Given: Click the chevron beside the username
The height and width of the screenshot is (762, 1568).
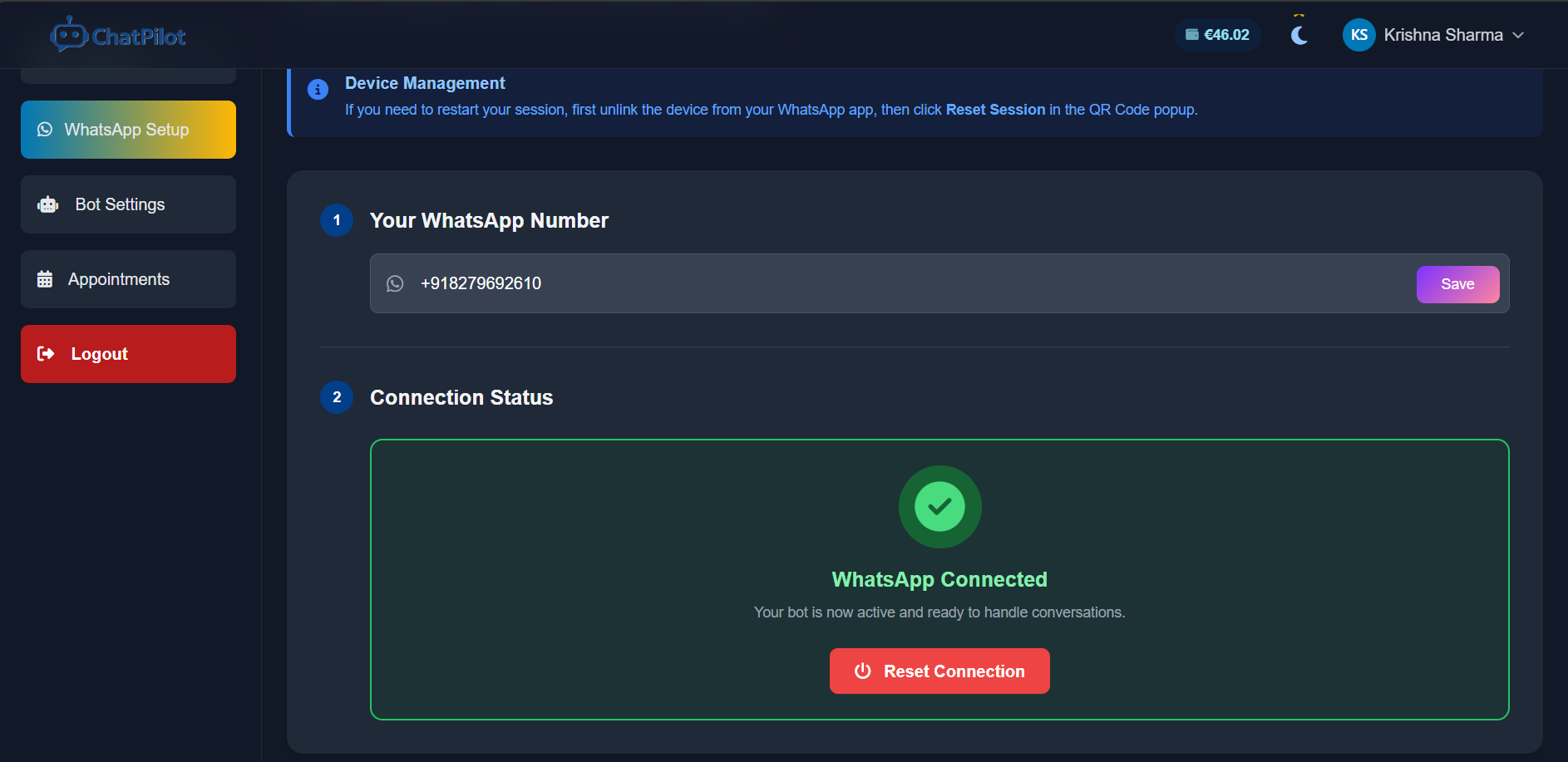Looking at the screenshot, I should 1519,35.
